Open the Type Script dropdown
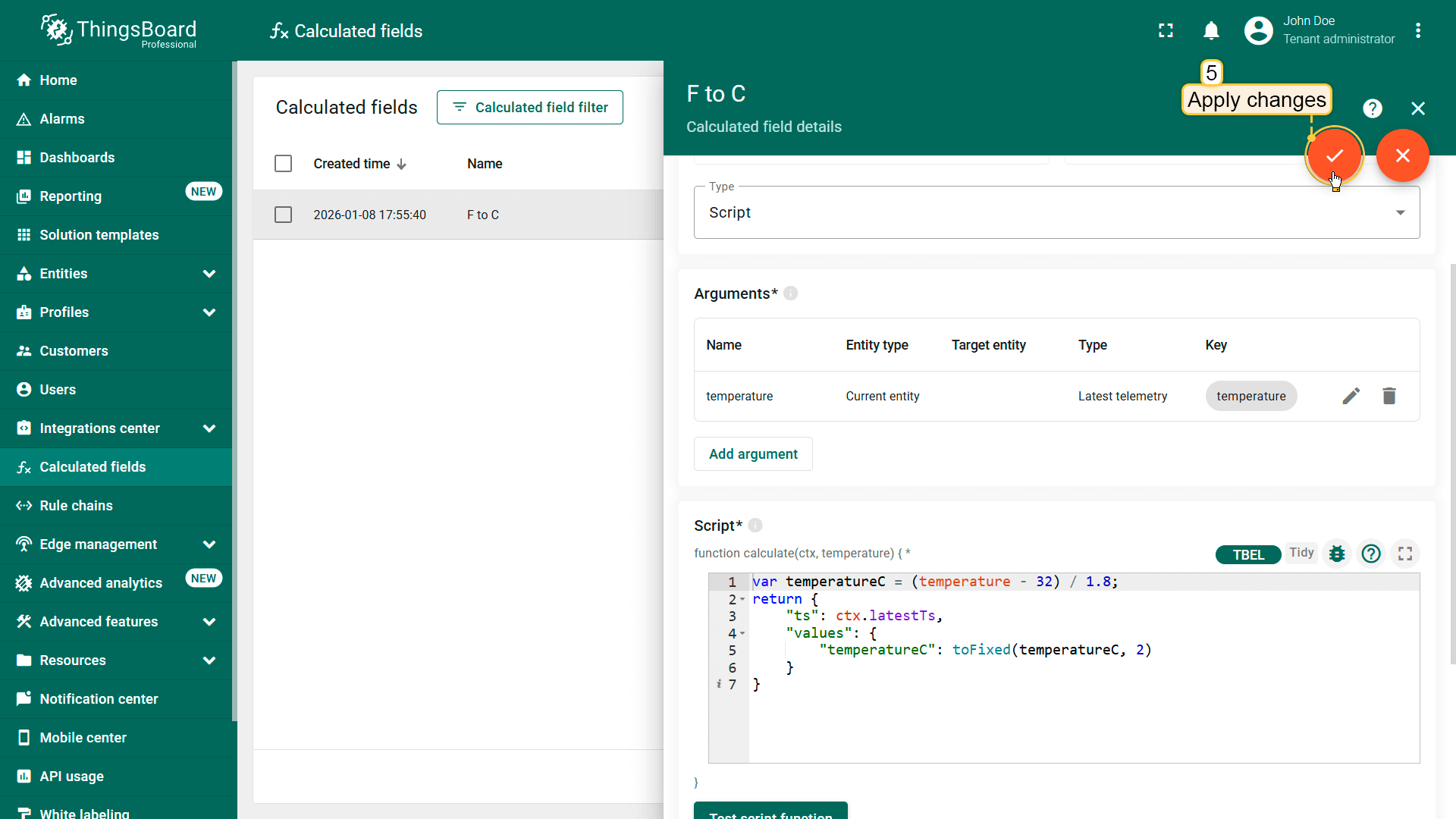The height and width of the screenshot is (819, 1456). 1056,213
